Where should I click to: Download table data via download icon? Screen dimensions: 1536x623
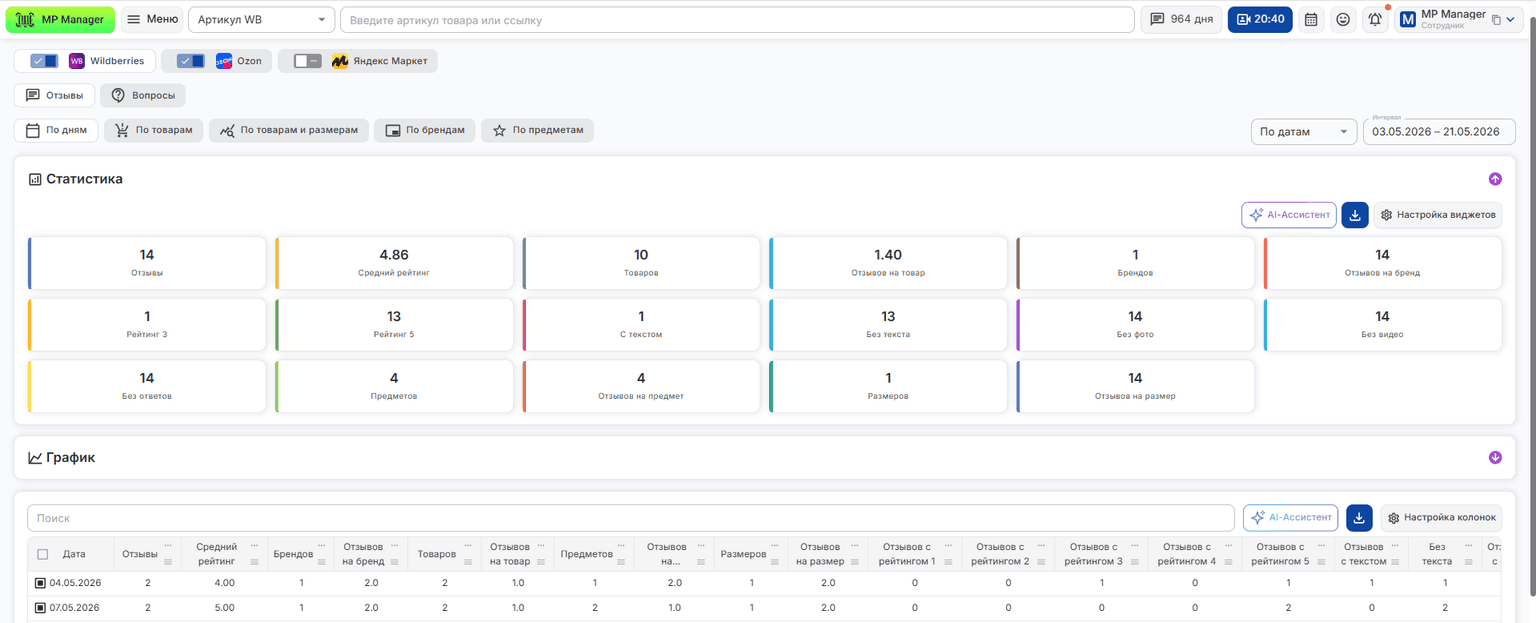coord(1360,517)
